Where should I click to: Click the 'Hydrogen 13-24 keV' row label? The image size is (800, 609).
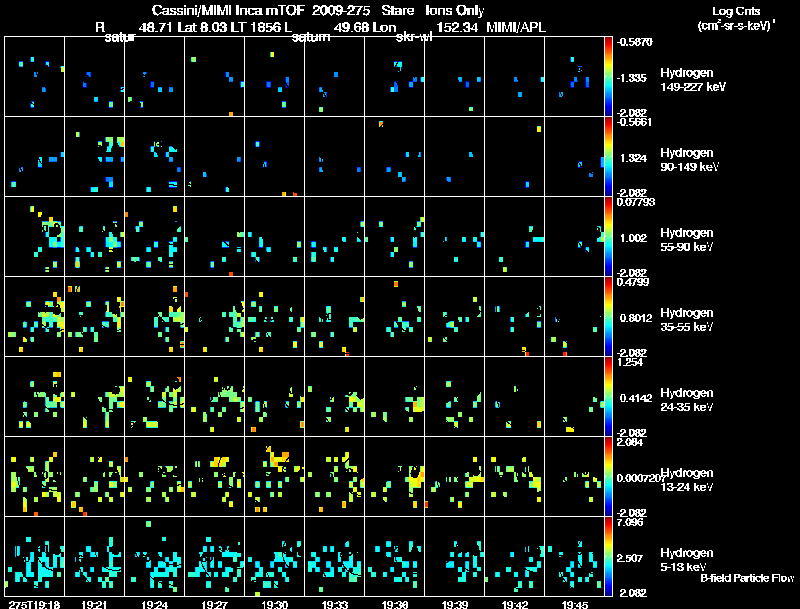point(687,480)
